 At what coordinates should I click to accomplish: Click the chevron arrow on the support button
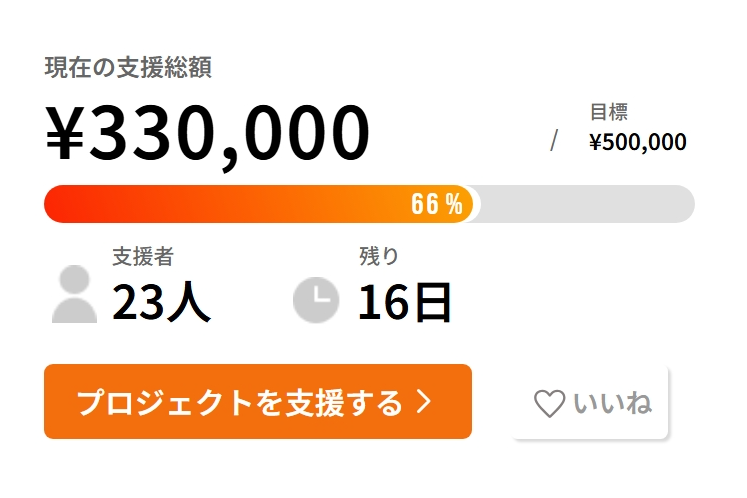(x=424, y=402)
